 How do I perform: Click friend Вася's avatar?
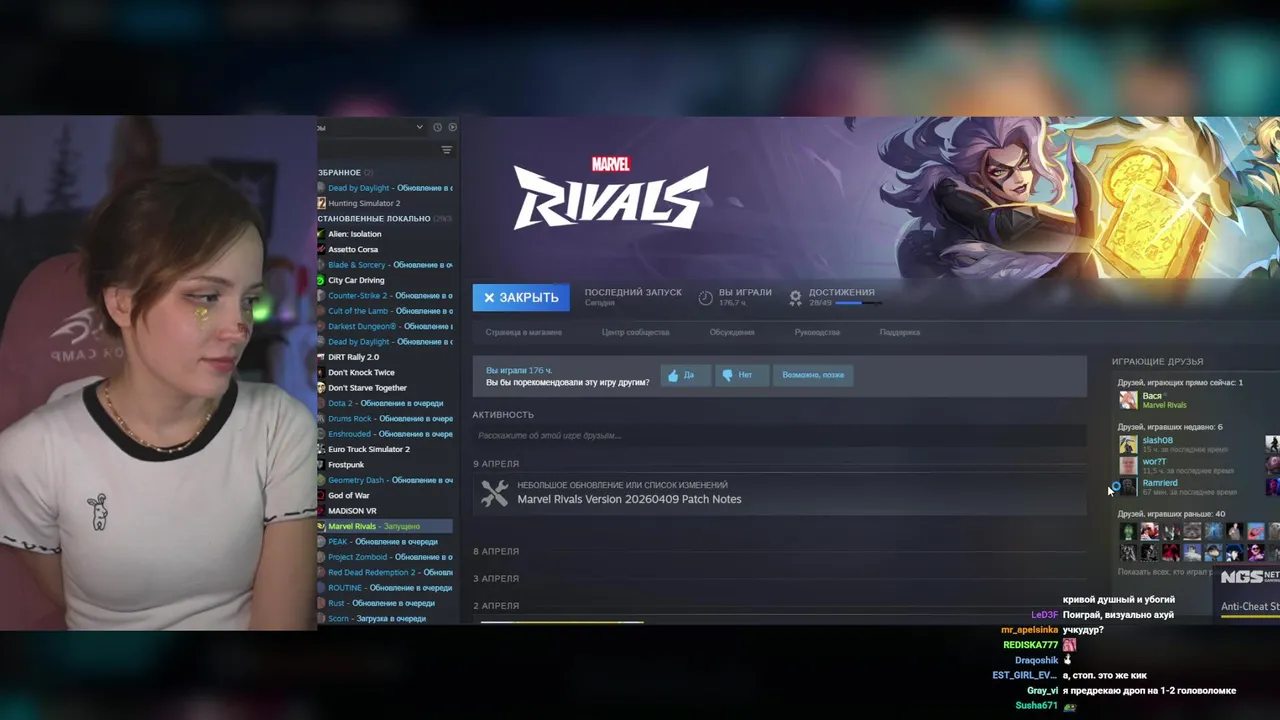pyautogui.click(x=1128, y=400)
